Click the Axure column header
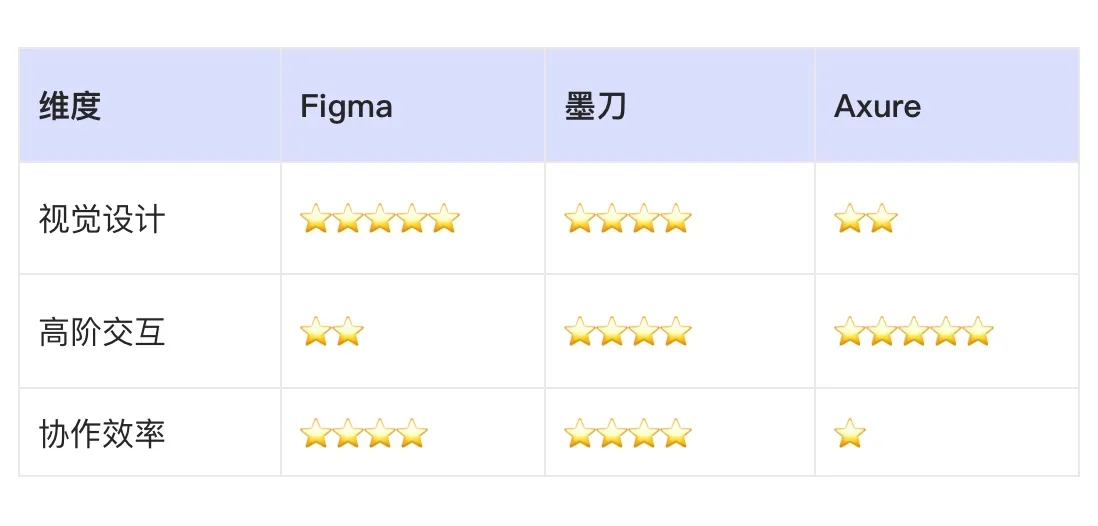Image resolution: width=1098 pixels, height=526 pixels. coord(877,106)
